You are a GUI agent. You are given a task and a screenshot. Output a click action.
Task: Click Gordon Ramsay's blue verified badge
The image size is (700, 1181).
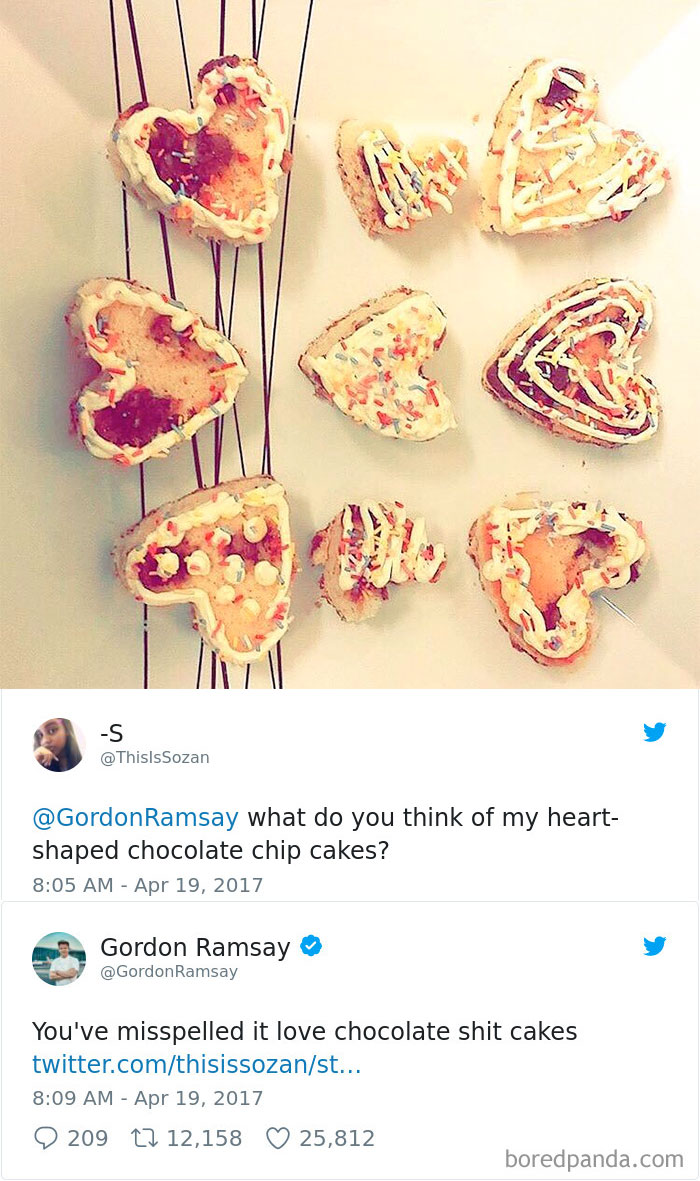pos(311,947)
